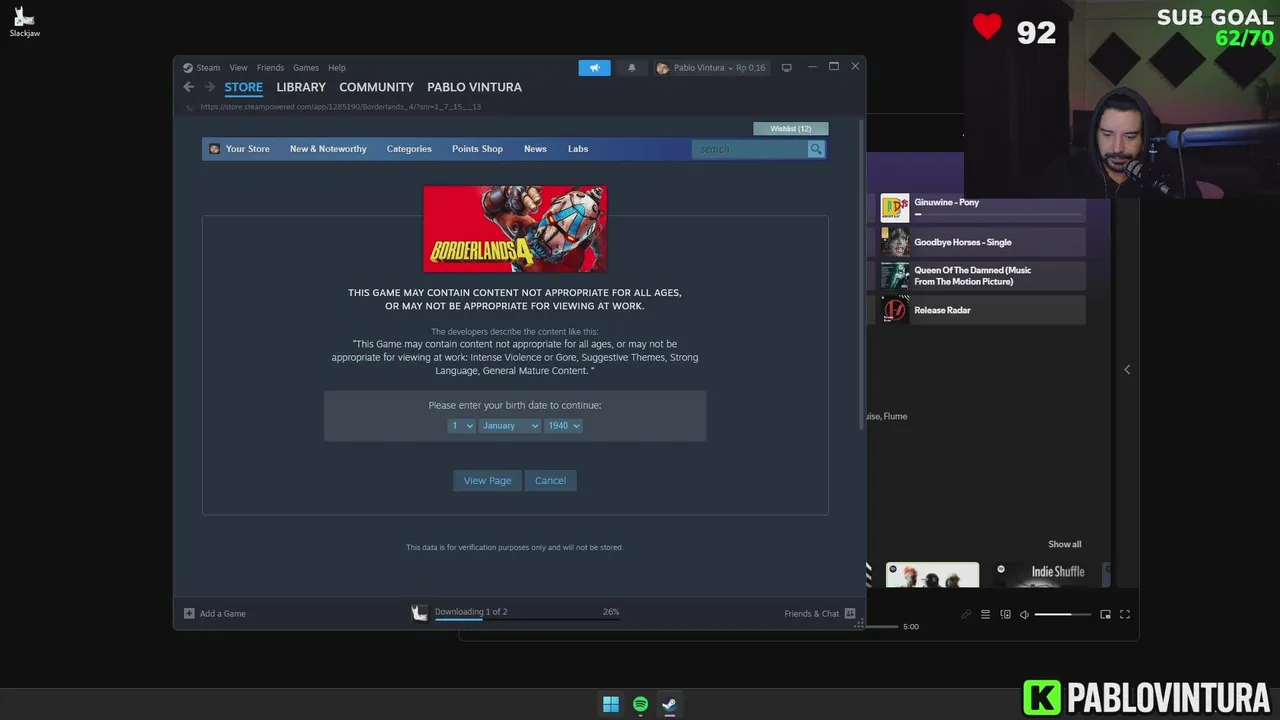Open Steam notifications bell
This screenshot has width=1280, height=720.
(x=631, y=68)
